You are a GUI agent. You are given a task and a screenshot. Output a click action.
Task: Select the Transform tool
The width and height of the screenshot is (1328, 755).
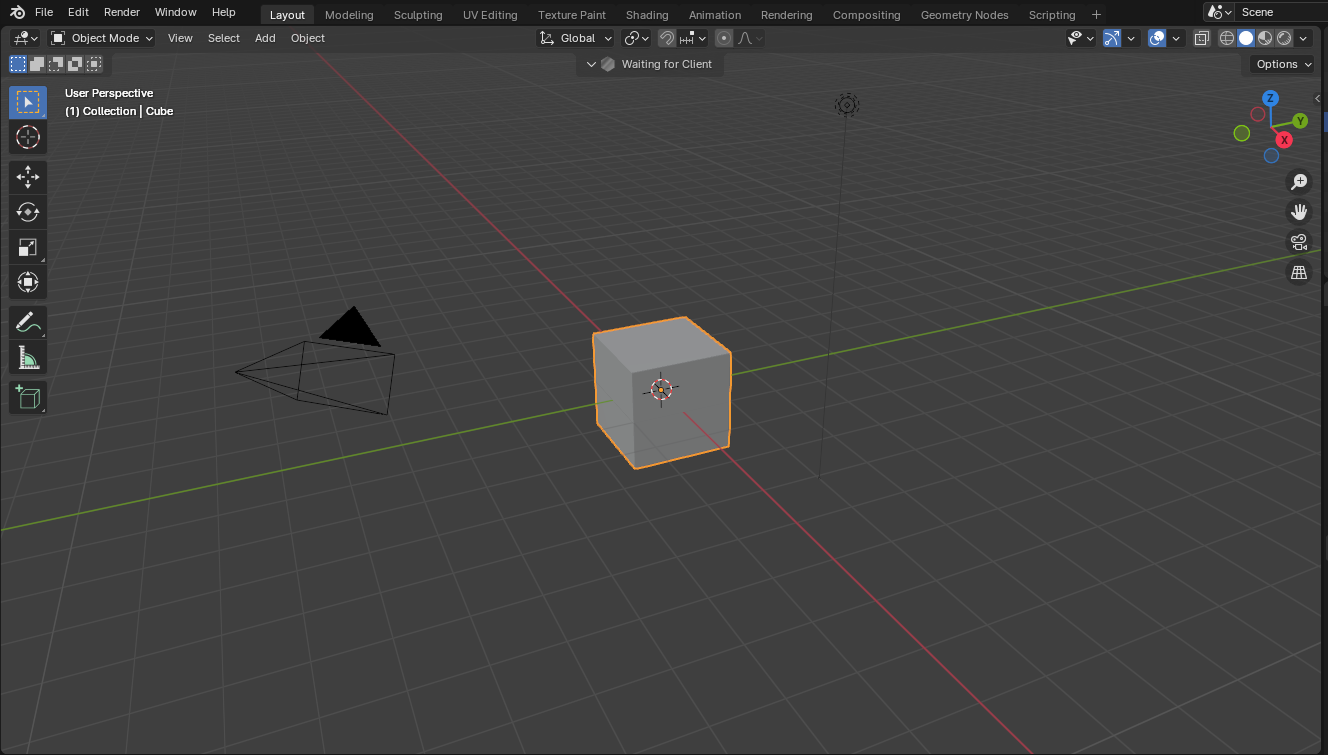point(28,282)
